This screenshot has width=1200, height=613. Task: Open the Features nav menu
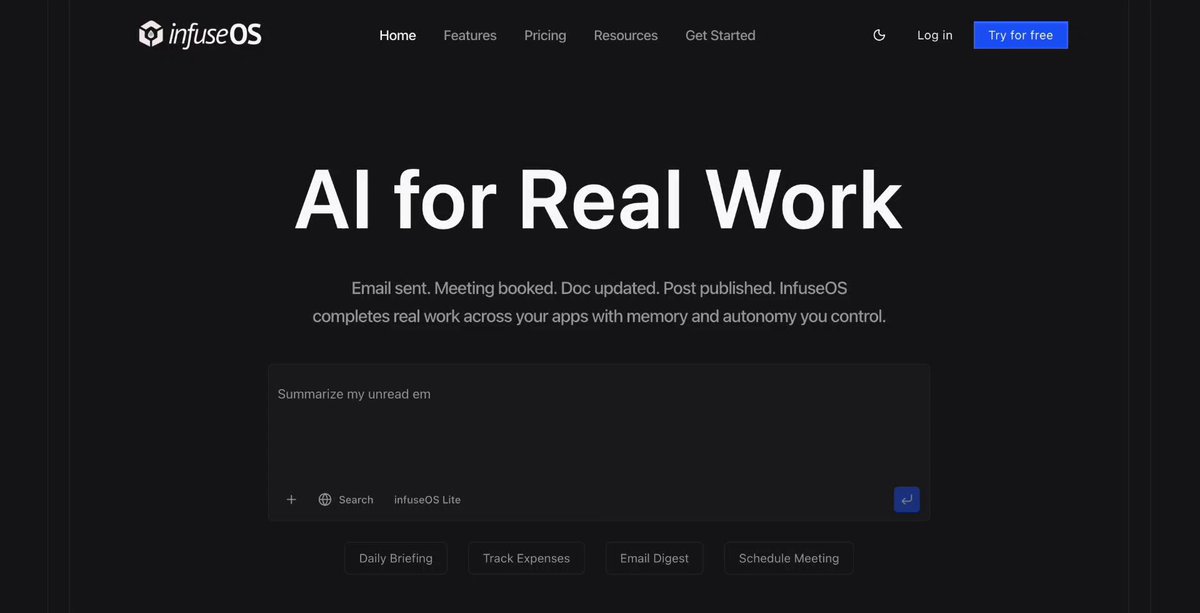tap(470, 35)
